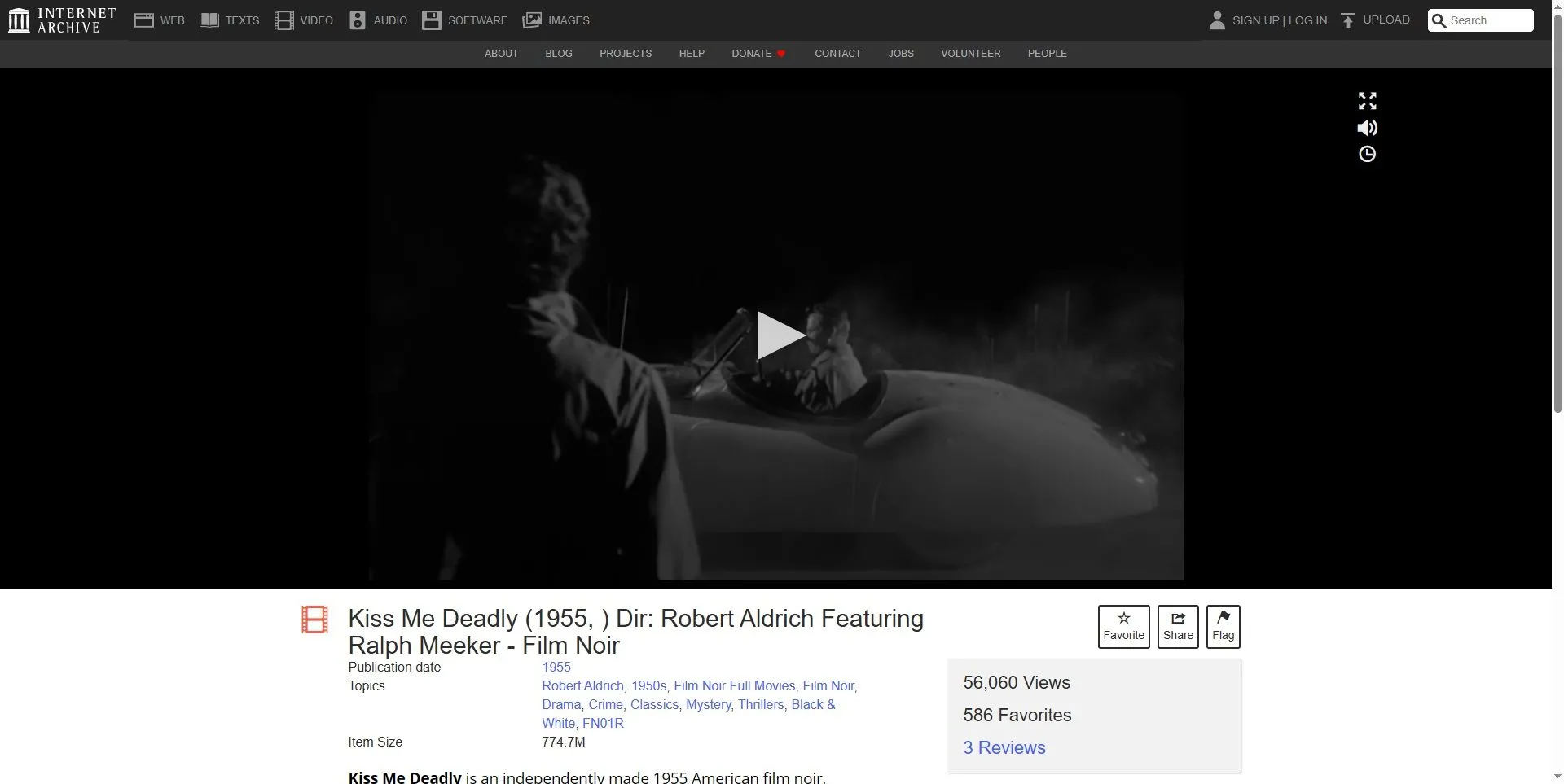The height and width of the screenshot is (784, 1564).
Task: Open the Blog menu item
Action: click(559, 54)
